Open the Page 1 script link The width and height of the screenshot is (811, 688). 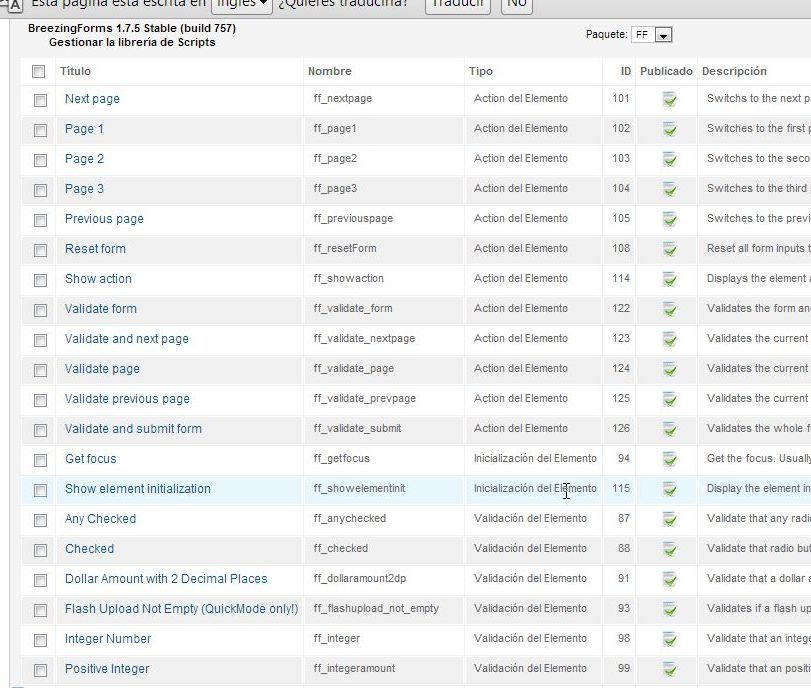[x=84, y=129]
